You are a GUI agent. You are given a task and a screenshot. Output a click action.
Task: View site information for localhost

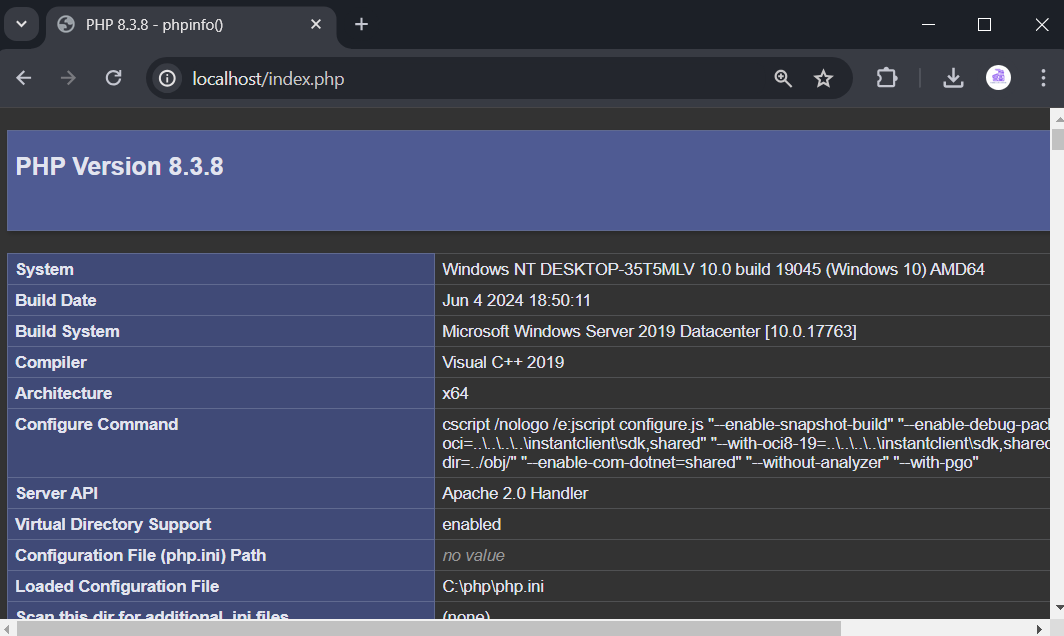point(167,79)
